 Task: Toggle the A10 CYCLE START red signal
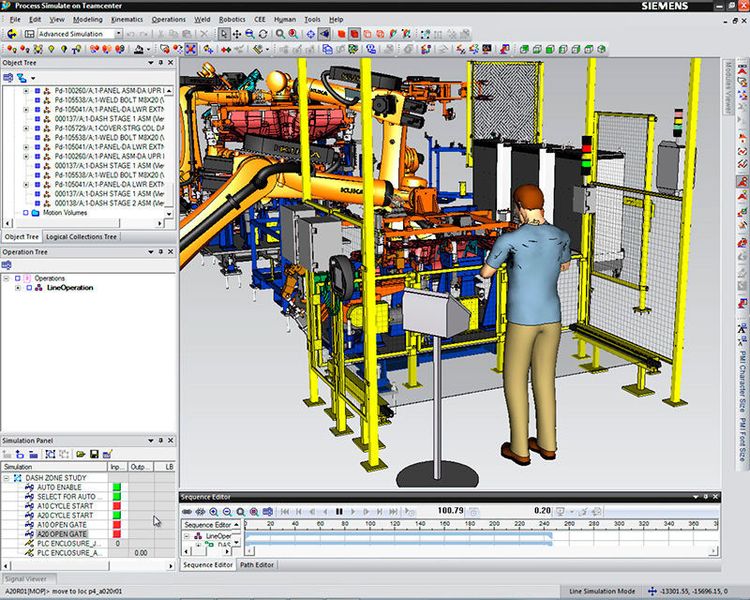click(x=116, y=506)
